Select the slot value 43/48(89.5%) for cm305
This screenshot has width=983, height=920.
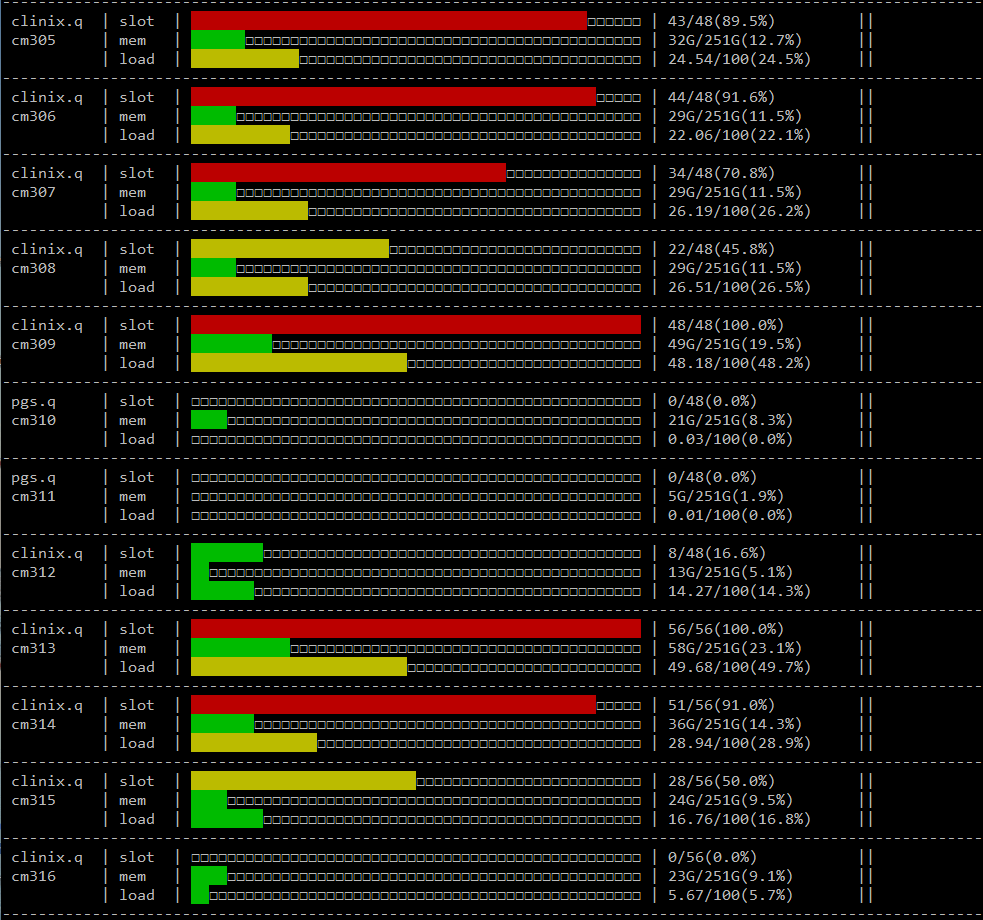(723, 20)
